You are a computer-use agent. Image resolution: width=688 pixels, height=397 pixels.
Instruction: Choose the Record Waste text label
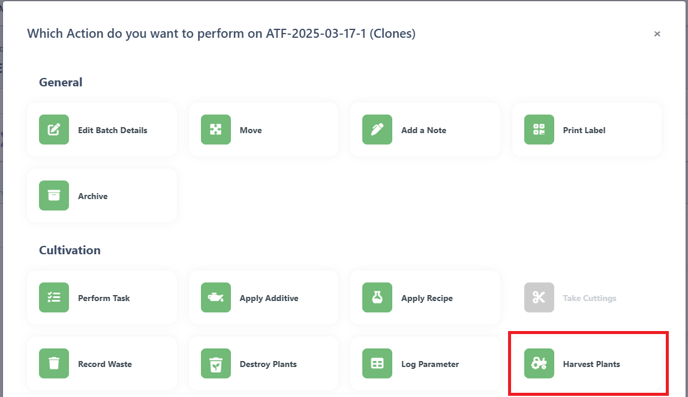(x=105, y=364)
